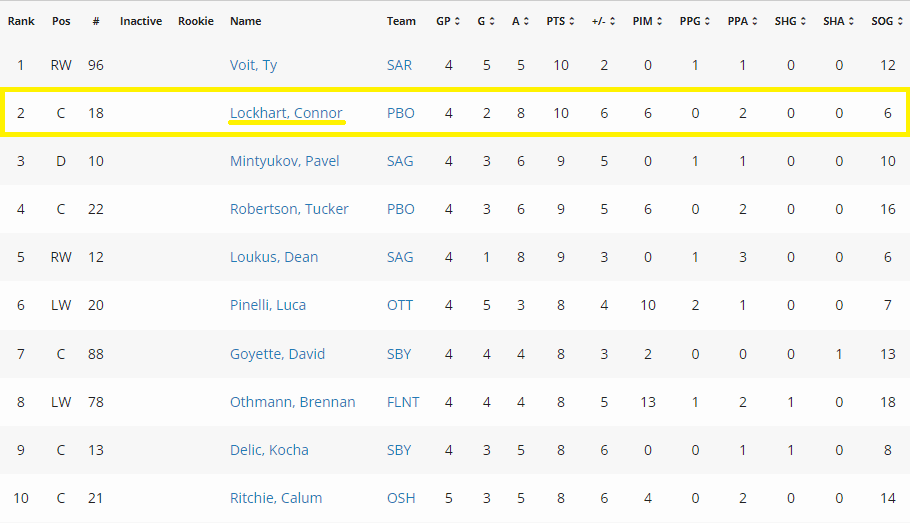Click the Mintyukov, Pavel name link
The height and width of the screenshot is (523, 910).
tap(285, 161)
